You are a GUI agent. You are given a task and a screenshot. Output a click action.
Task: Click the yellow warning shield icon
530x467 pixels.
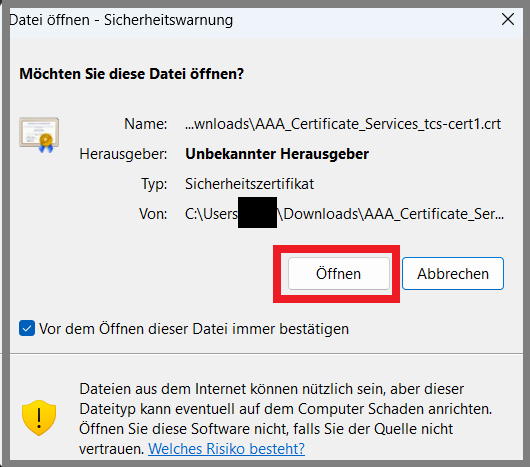[x=39, y=418]
